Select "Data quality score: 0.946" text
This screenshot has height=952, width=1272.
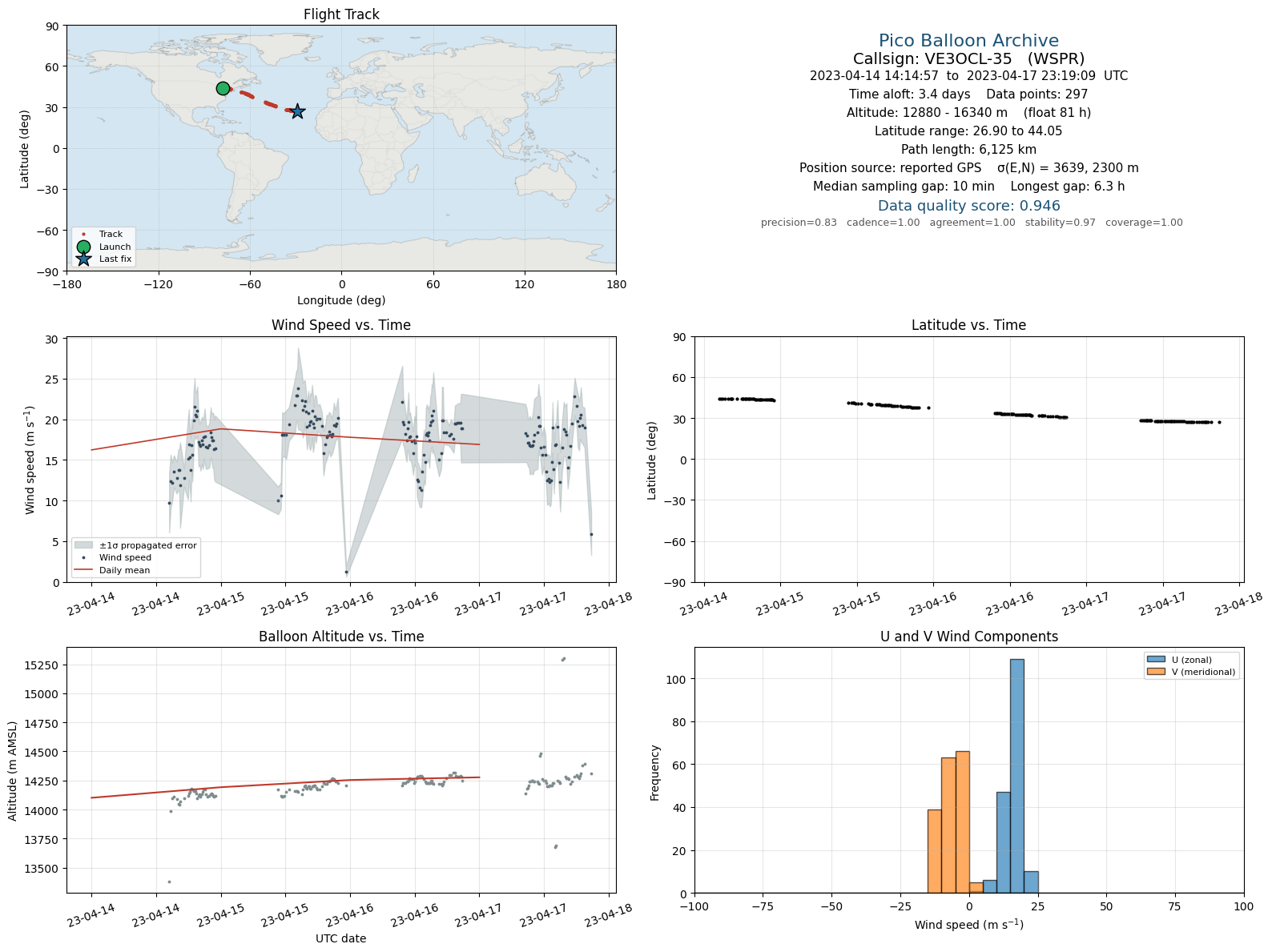coord(968,206)
